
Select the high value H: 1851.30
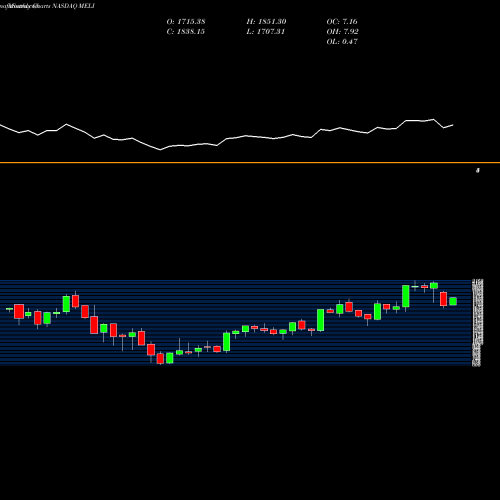pos(266,22)
